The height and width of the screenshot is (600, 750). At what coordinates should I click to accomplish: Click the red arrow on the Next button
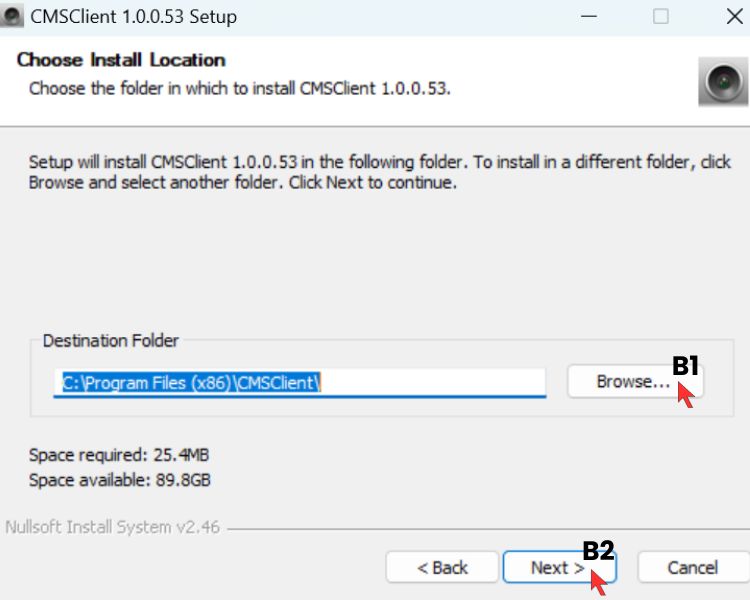pyautogui.click(x=598, y=582)
